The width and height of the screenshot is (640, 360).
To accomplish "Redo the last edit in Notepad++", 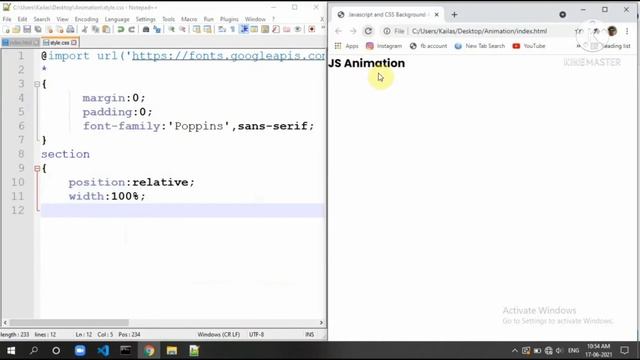I will click(x=131, y=29).
